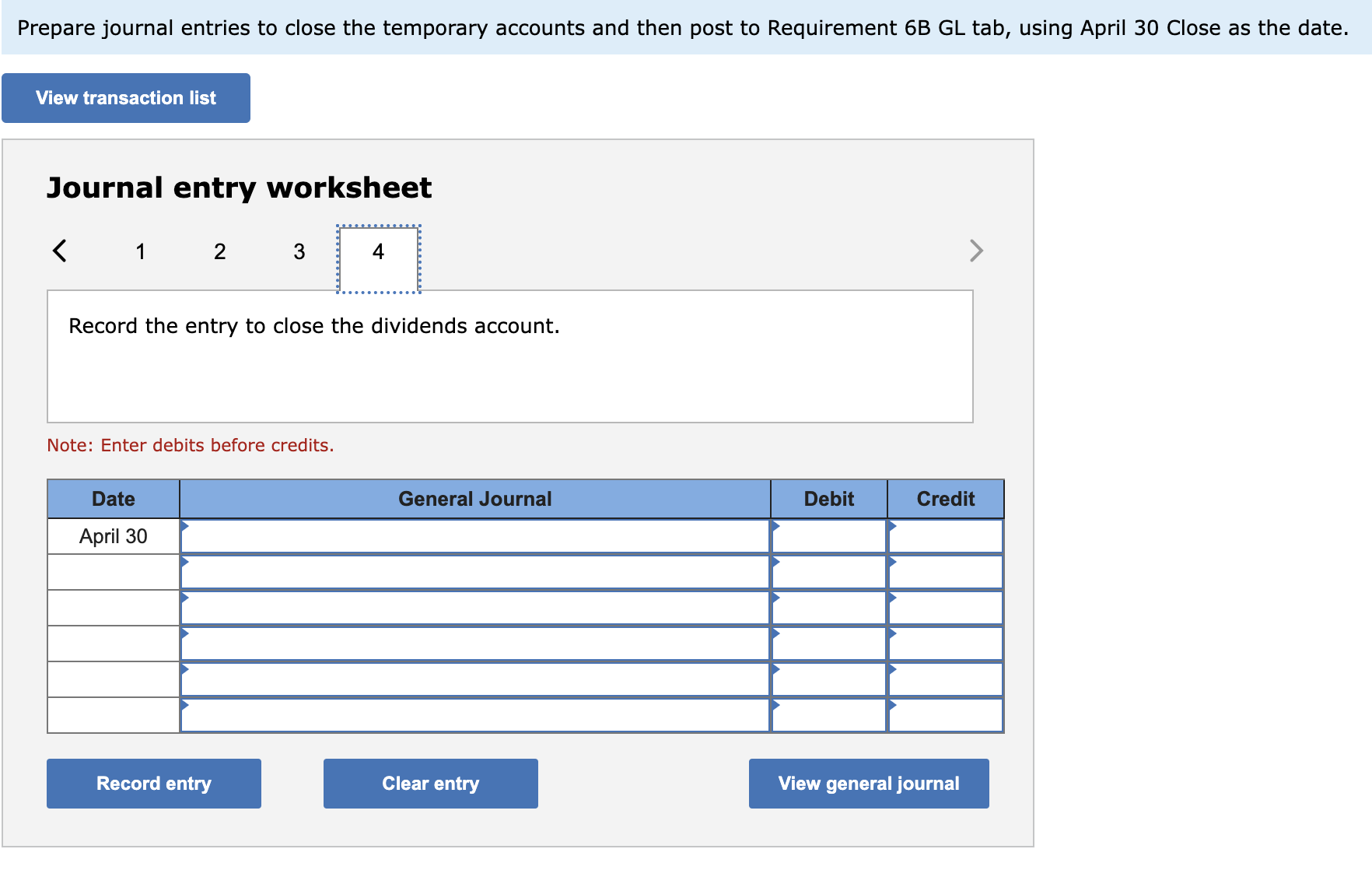Screen dimensions: 1372x870
Task: Switch to journal entry tab 2
Action: (x=220, y=251)
